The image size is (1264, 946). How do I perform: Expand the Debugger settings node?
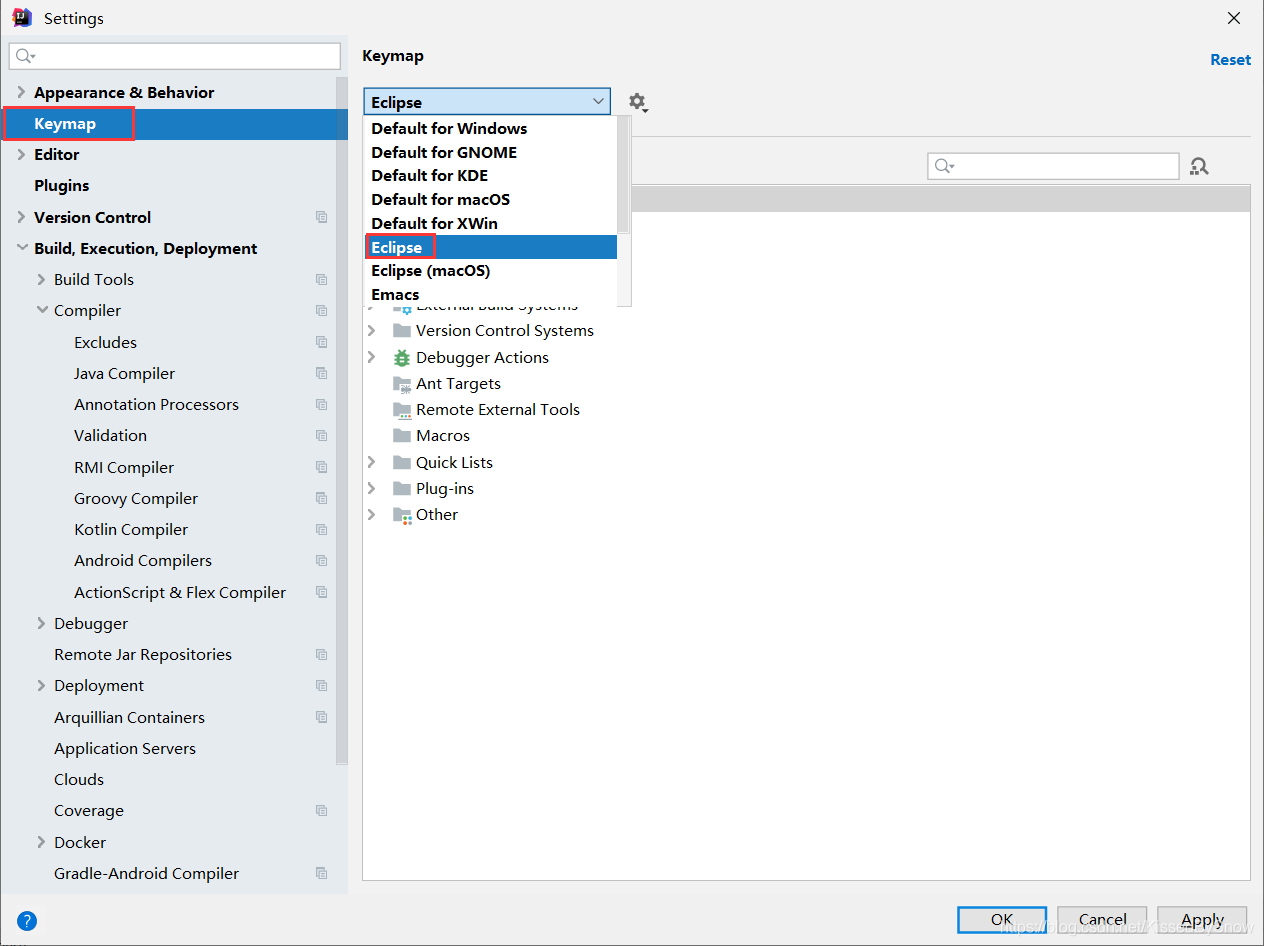tap(41, 623)
